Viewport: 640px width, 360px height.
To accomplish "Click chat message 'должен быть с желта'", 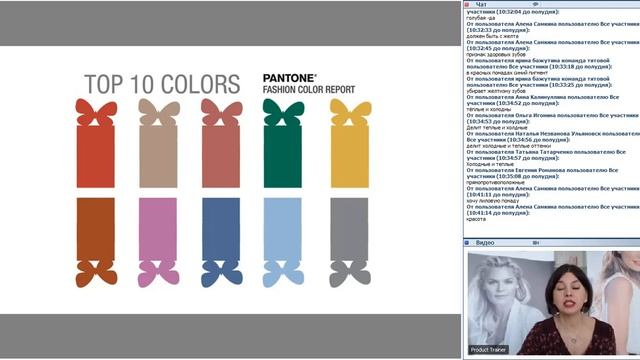I will coord(492,36).
